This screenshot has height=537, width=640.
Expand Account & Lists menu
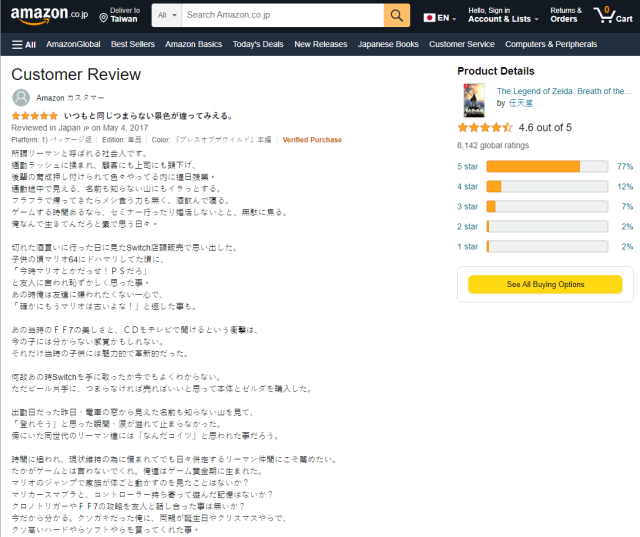499,15
